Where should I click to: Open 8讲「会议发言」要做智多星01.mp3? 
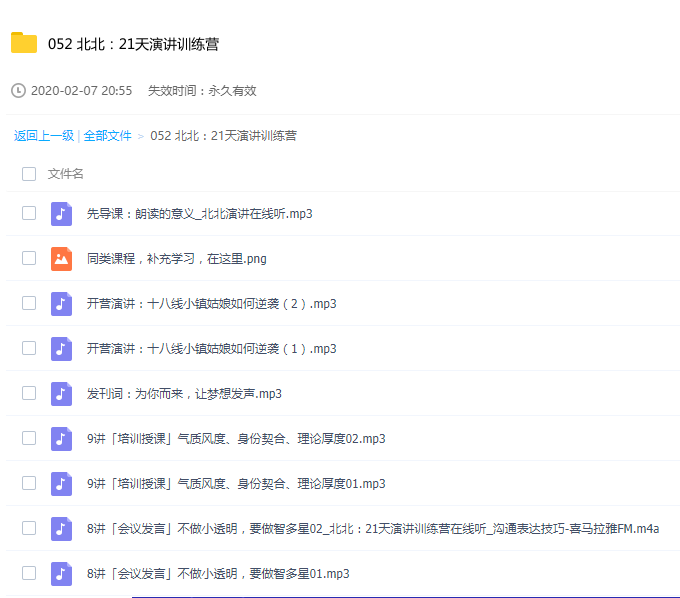[x=218, y=574]
